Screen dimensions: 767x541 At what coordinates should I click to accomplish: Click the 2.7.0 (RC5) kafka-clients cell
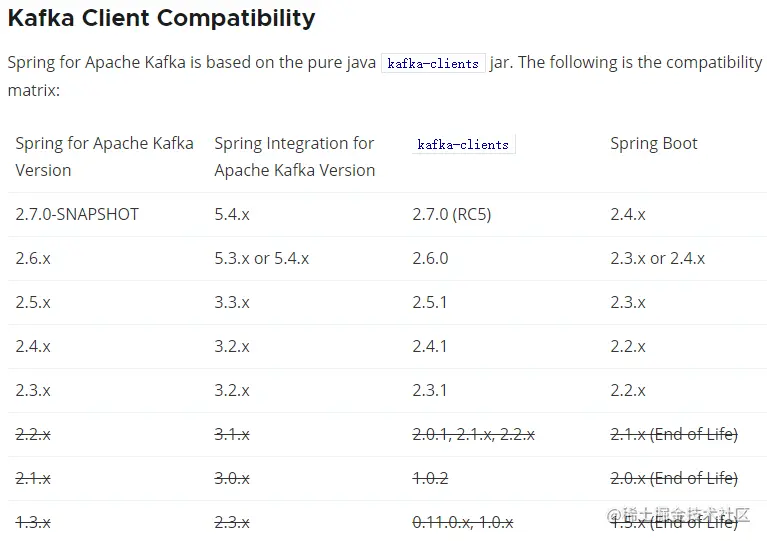click(451, 214)
